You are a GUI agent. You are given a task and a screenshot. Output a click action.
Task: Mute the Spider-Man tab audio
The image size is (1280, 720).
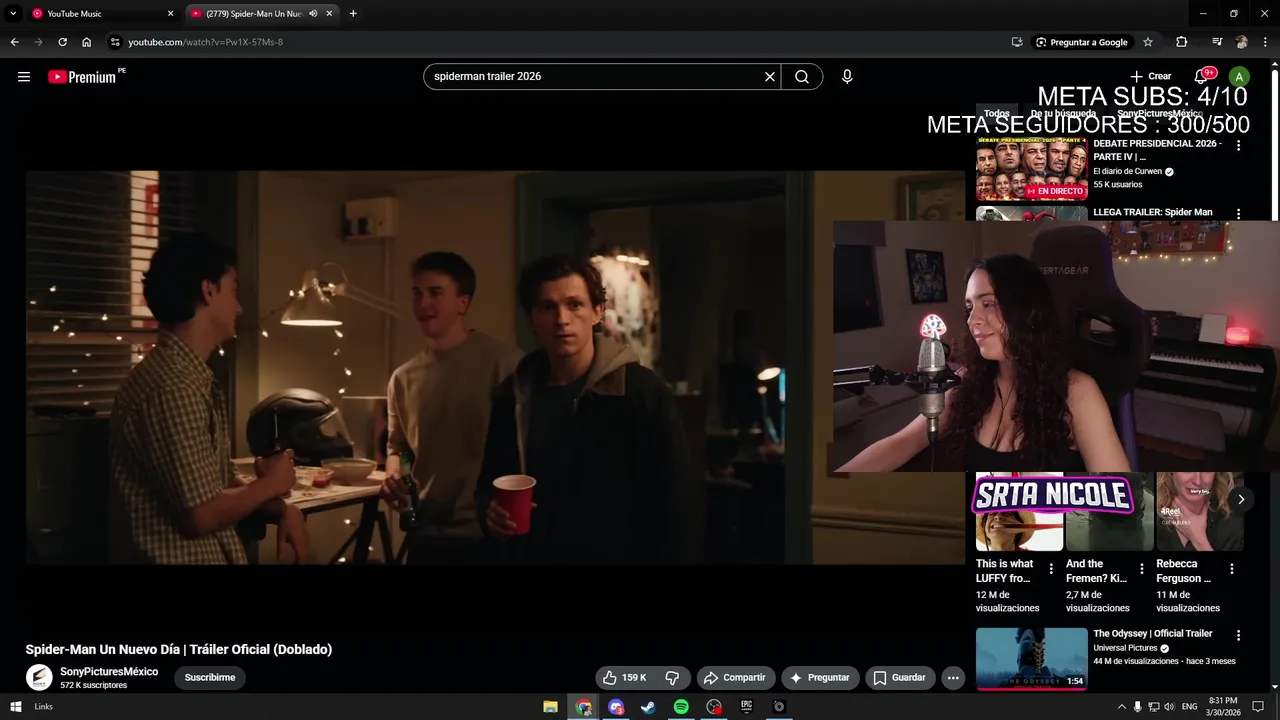[313, 13]
